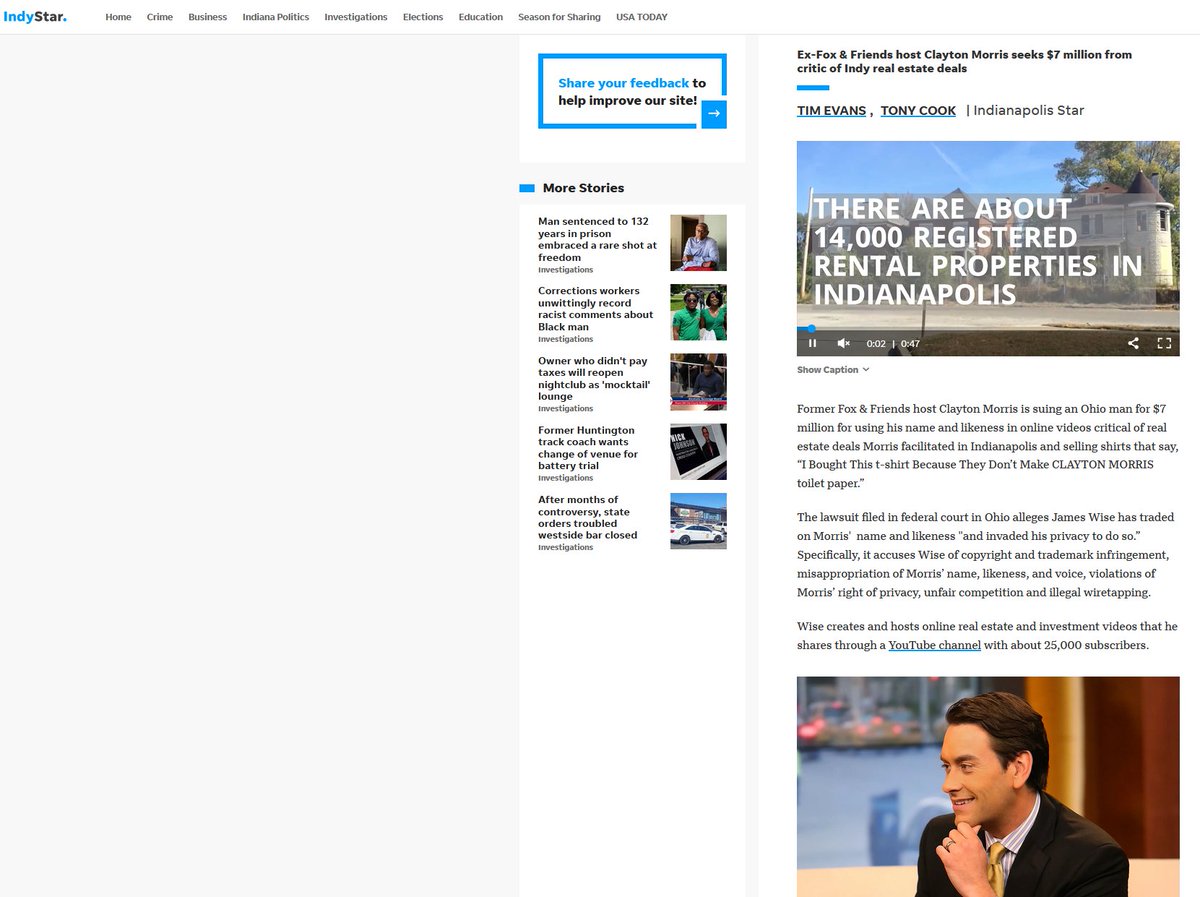1200x897 pixels.
Task: Click thumbnail of Huntington track coach story
Action: click(698, 451)
